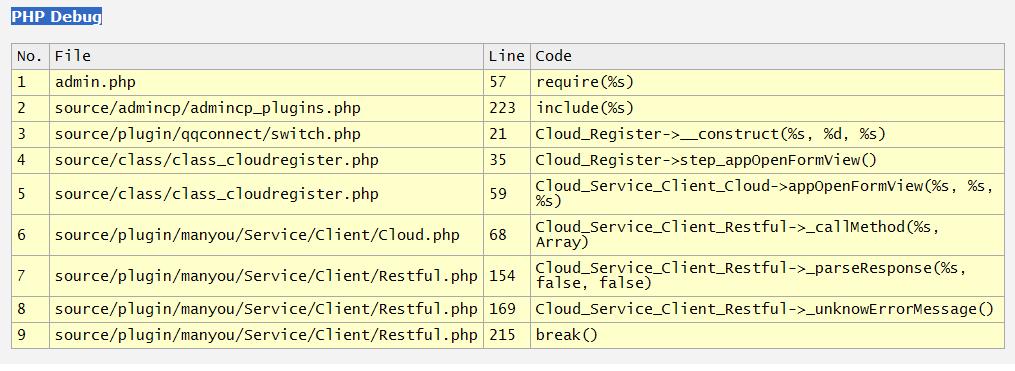
Task: Select break() code cell
Action: [767, 335]
